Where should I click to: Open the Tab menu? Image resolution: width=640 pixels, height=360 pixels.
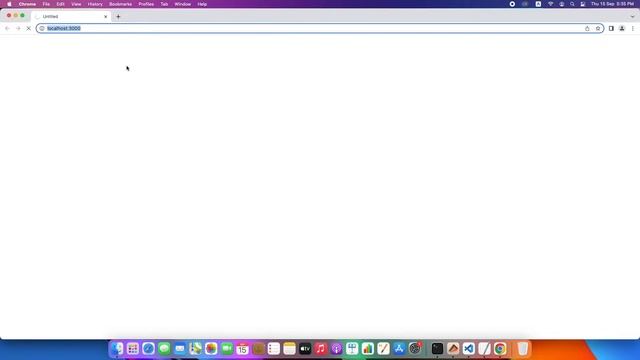[x=164, y=4]
